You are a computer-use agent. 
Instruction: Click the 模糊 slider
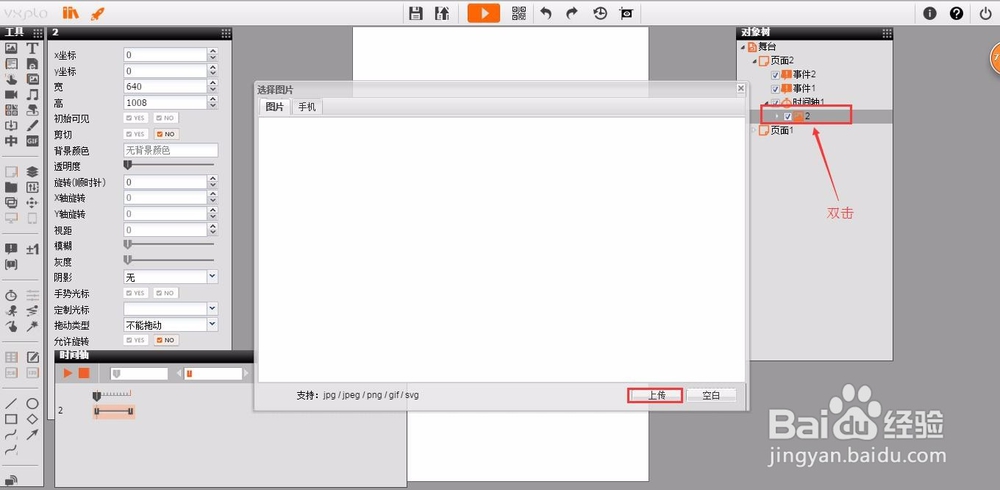point(169,244)
